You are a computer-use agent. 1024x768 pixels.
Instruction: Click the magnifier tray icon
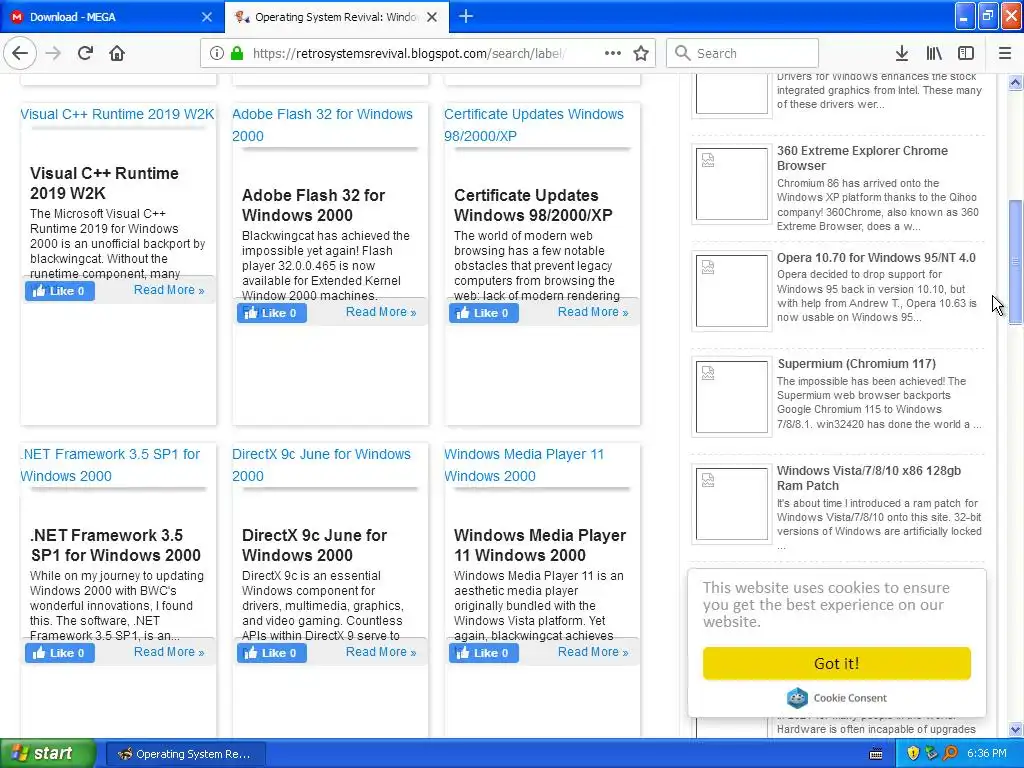[950, 754]
